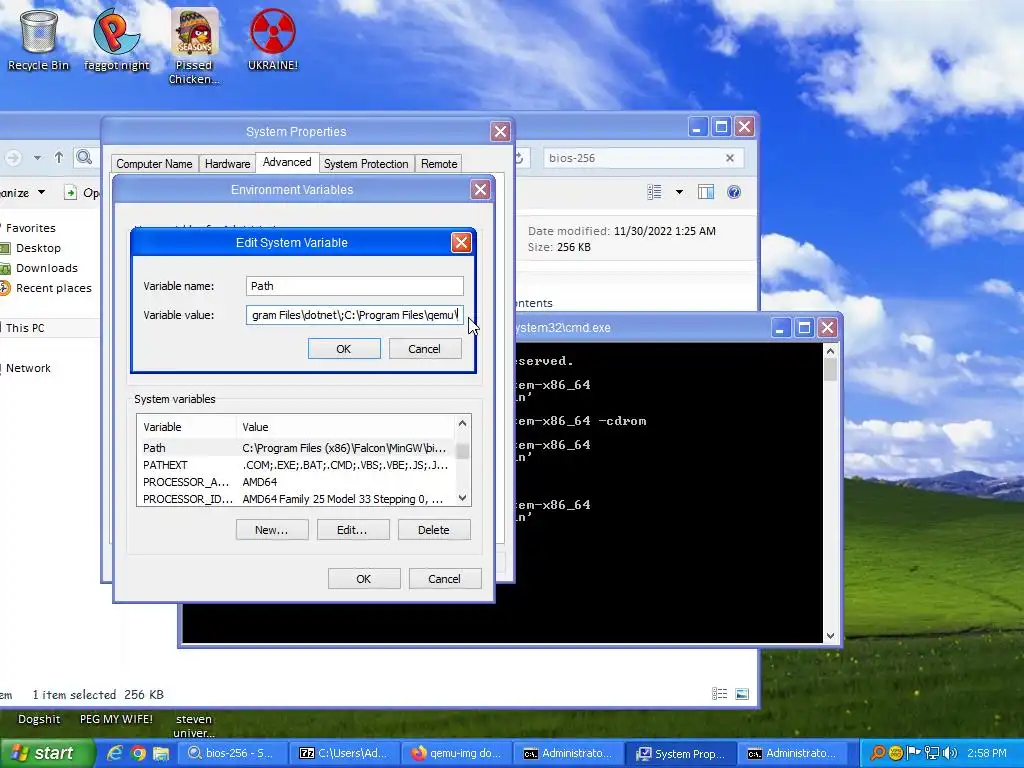Open the System Protection tab
Screen dimensions: 1024x768
(x=366, y=164)
